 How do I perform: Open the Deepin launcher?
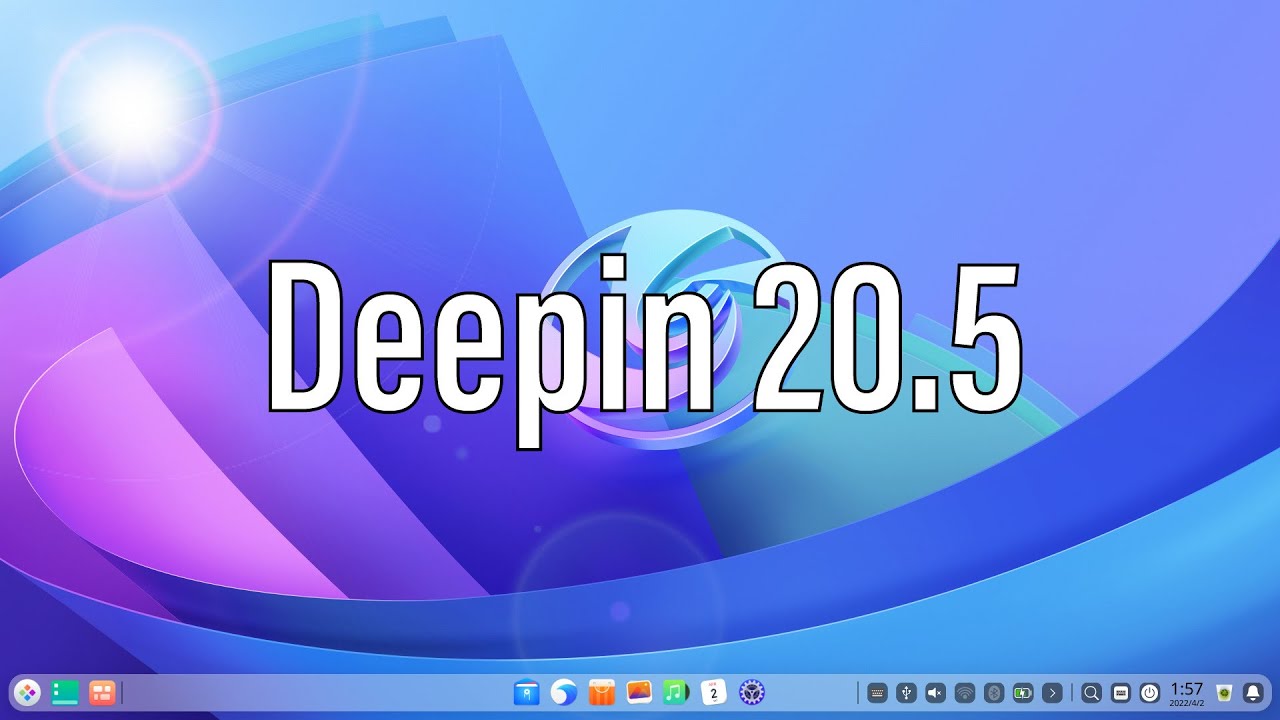pos(27,692)
